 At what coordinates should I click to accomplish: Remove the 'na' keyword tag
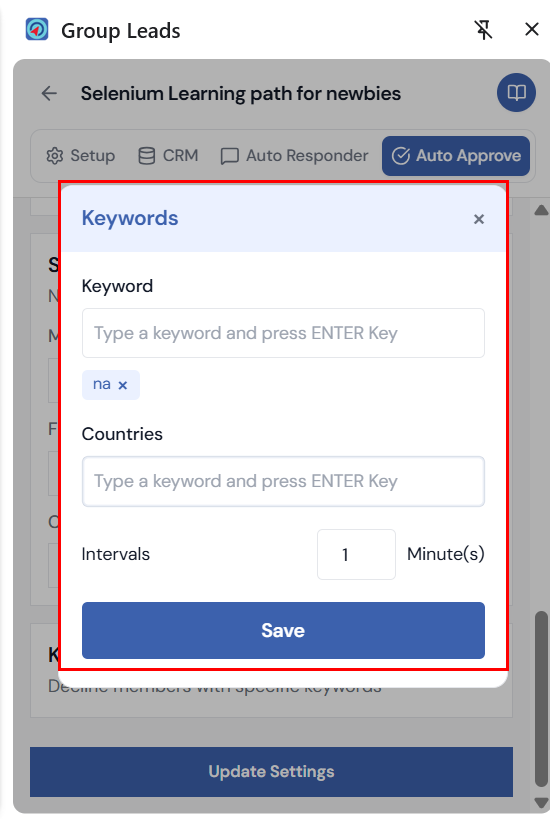coord(123,385)
